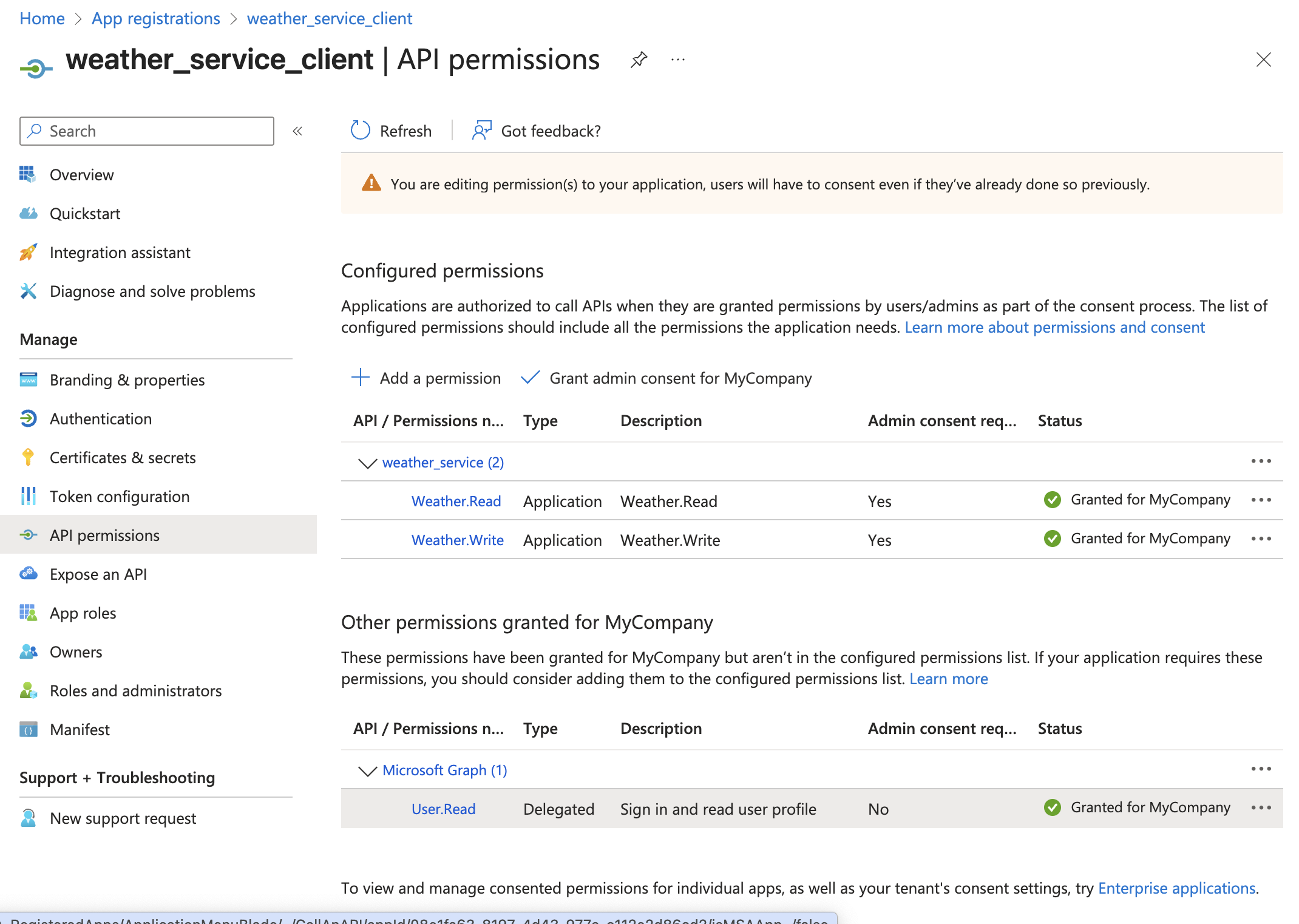This screenshot has width=1299, height=924.
Task: Open more options for Weather.Write row
Action: (1261, 538)
